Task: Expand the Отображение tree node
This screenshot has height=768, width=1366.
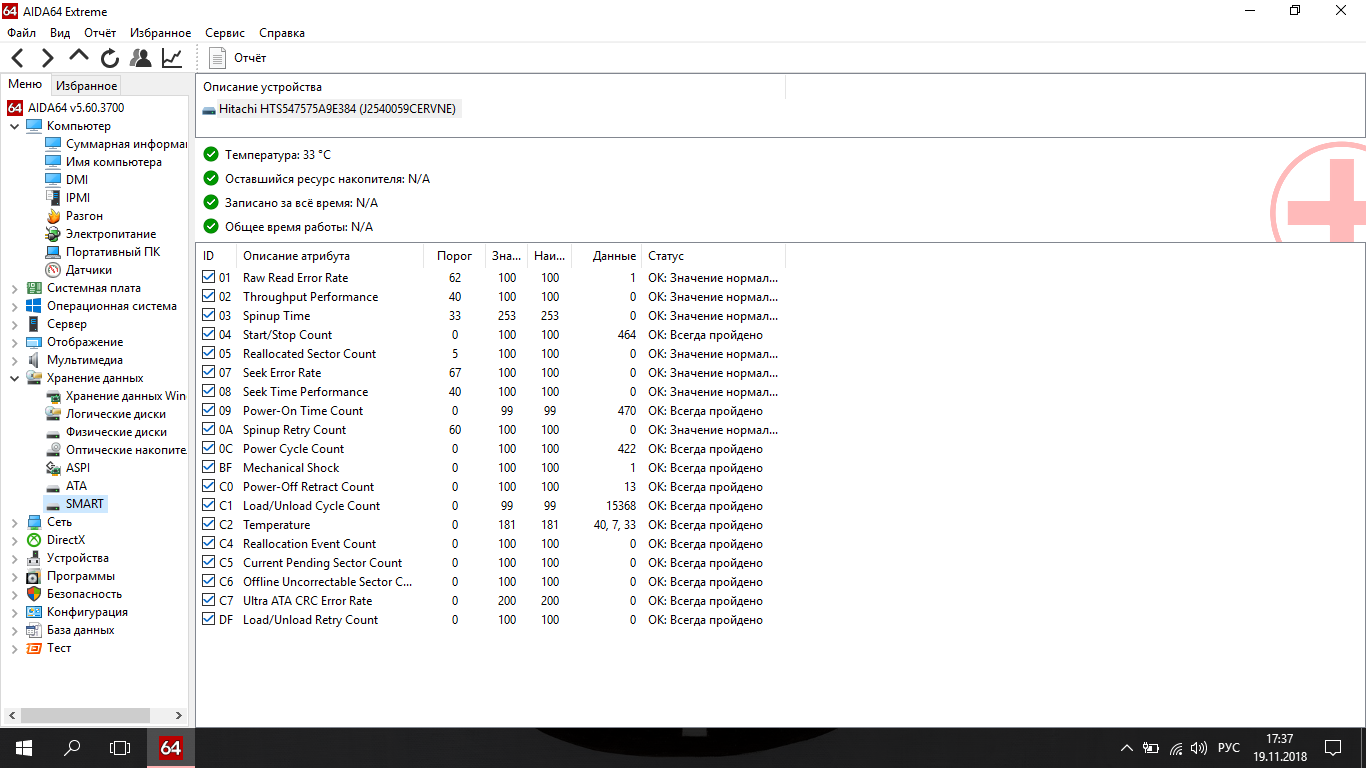Action: (14, 342)
